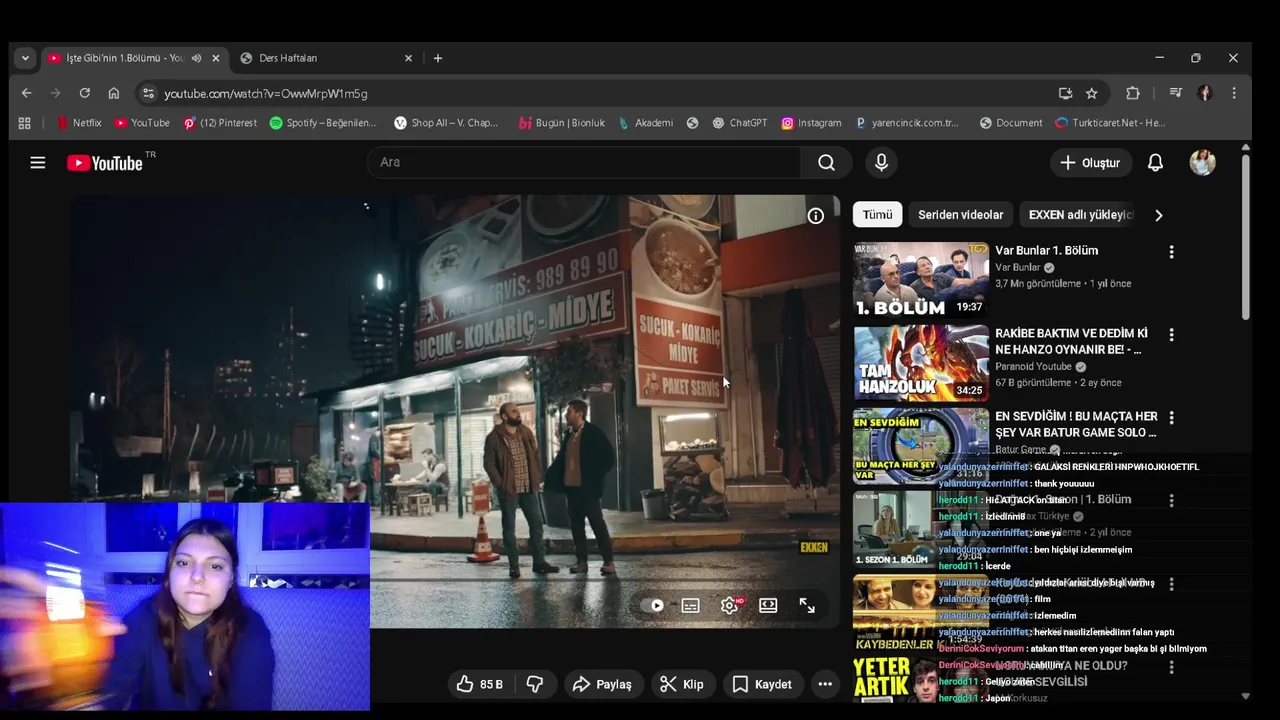Mute the İşte Gibi'nin tab audio
This screenshot has height=720, width=1280.
pyautogui.click(x=196, y=58)
